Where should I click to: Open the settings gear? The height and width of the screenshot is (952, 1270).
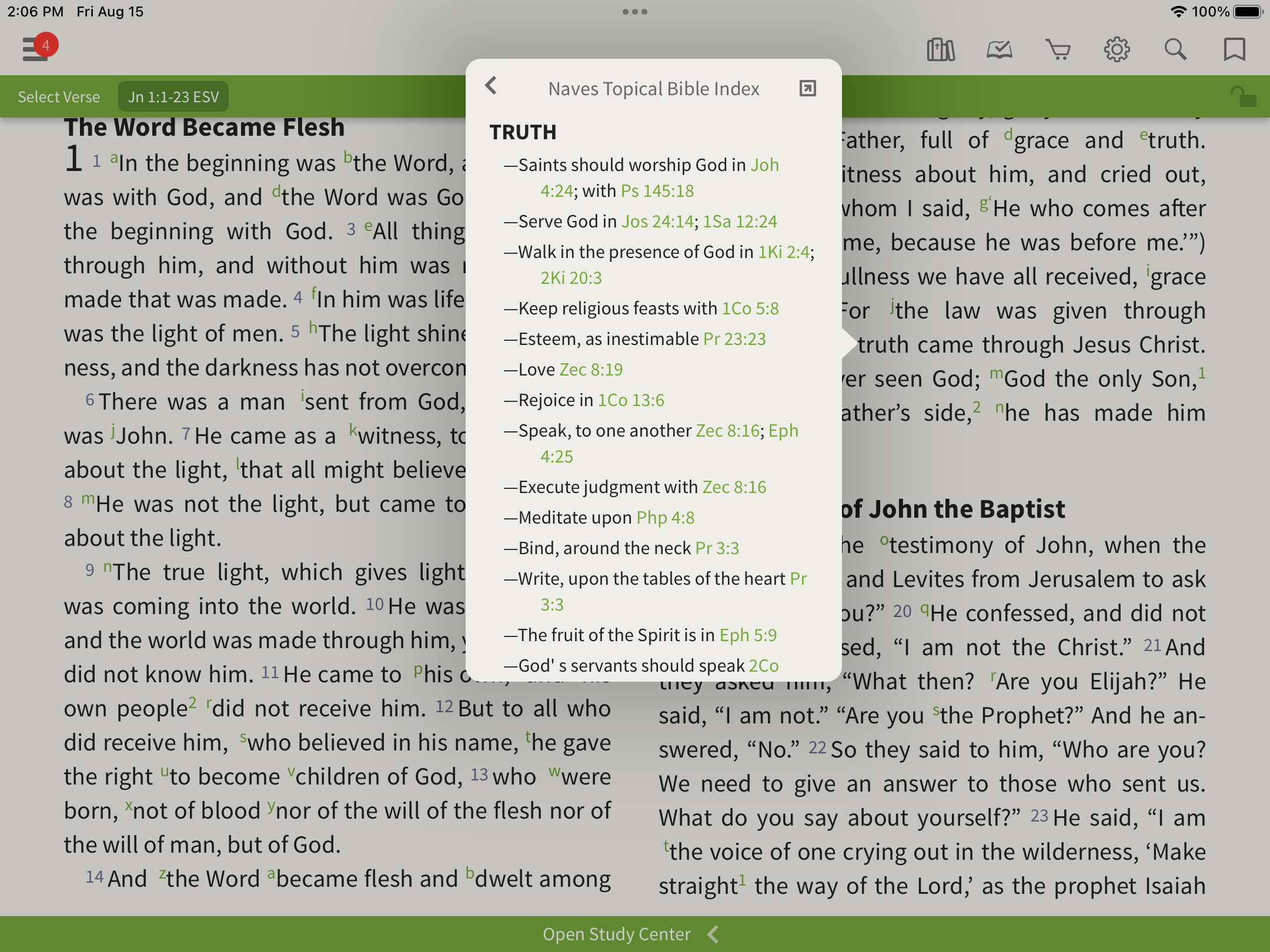point(1117,50)
